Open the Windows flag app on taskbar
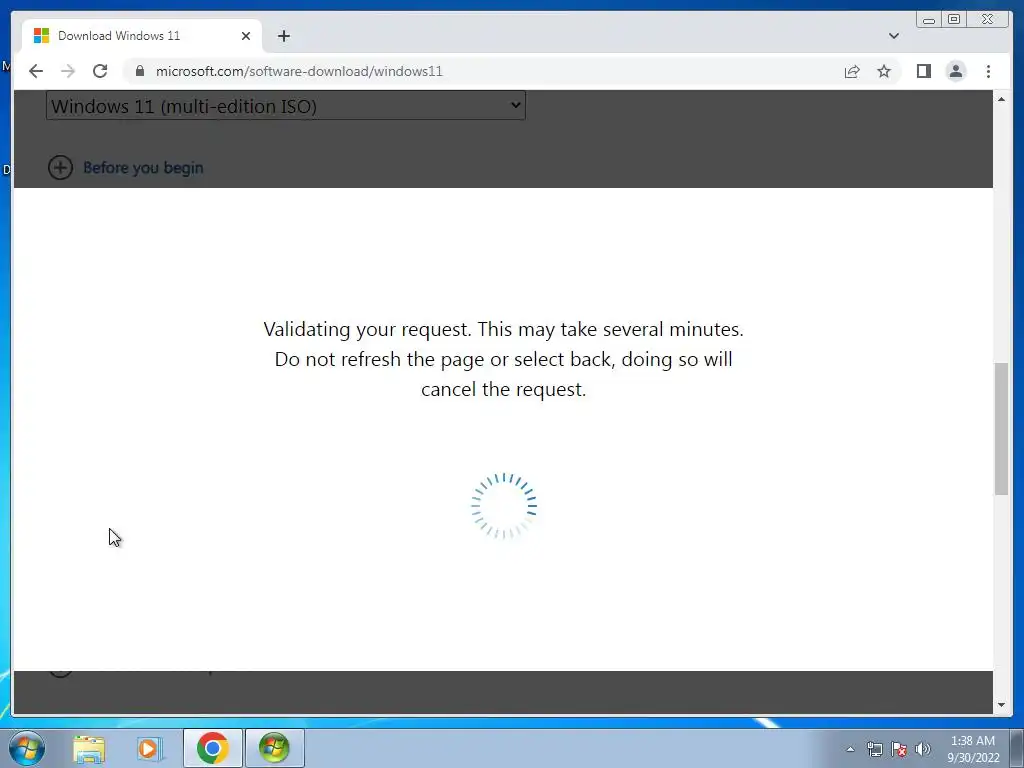Viewport: 1024px width, 768px height. 274,748
